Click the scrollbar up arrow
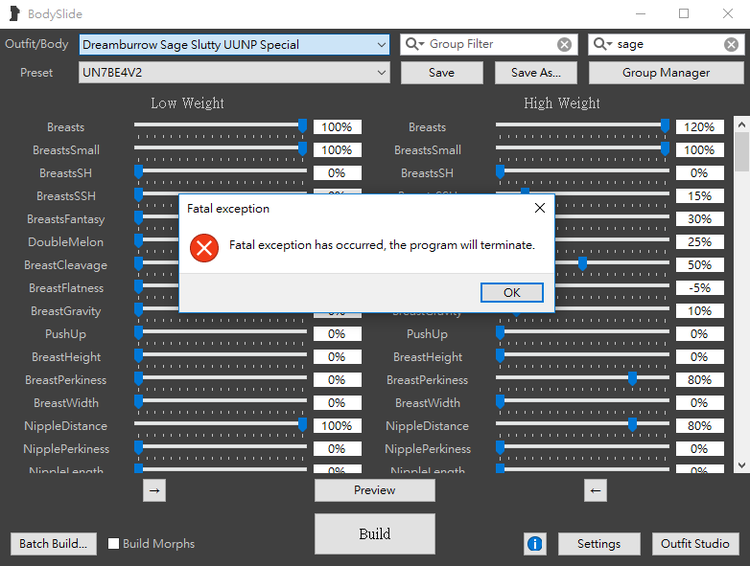The image size is (750, 566). tap(741, 124)
